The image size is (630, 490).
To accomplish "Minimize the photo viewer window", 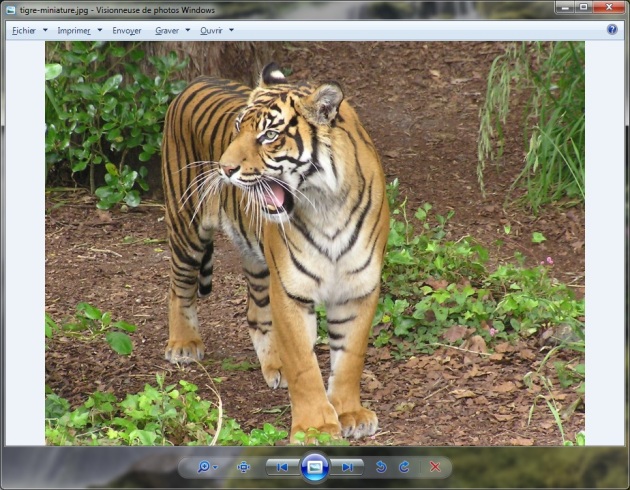I will [565, 7].
